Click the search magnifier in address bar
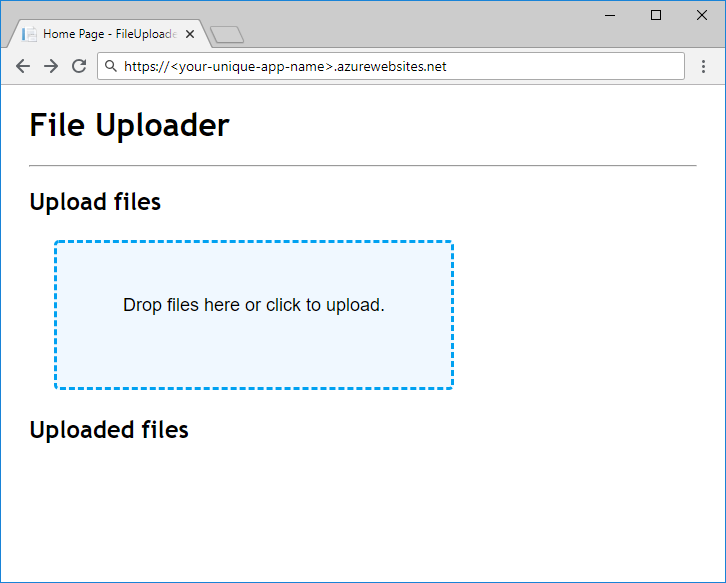 click(x=110, y=66)
